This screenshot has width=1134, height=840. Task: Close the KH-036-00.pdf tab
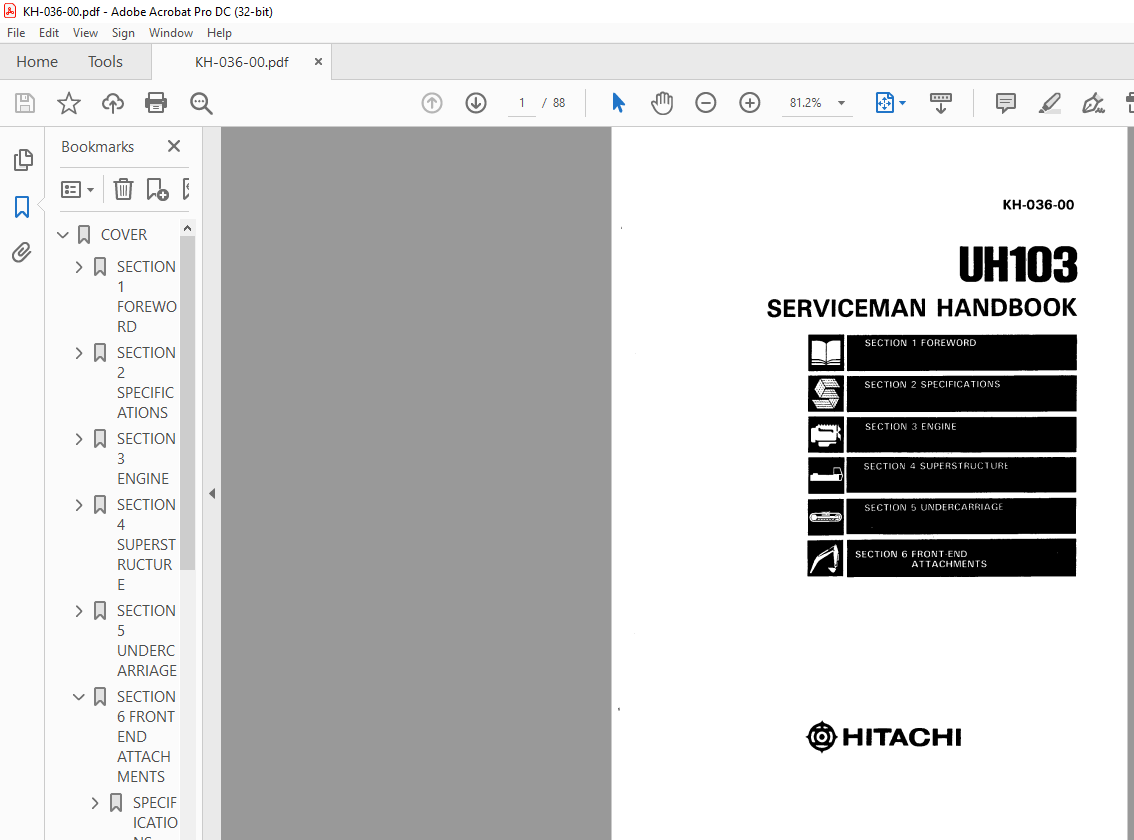point(318,61)
